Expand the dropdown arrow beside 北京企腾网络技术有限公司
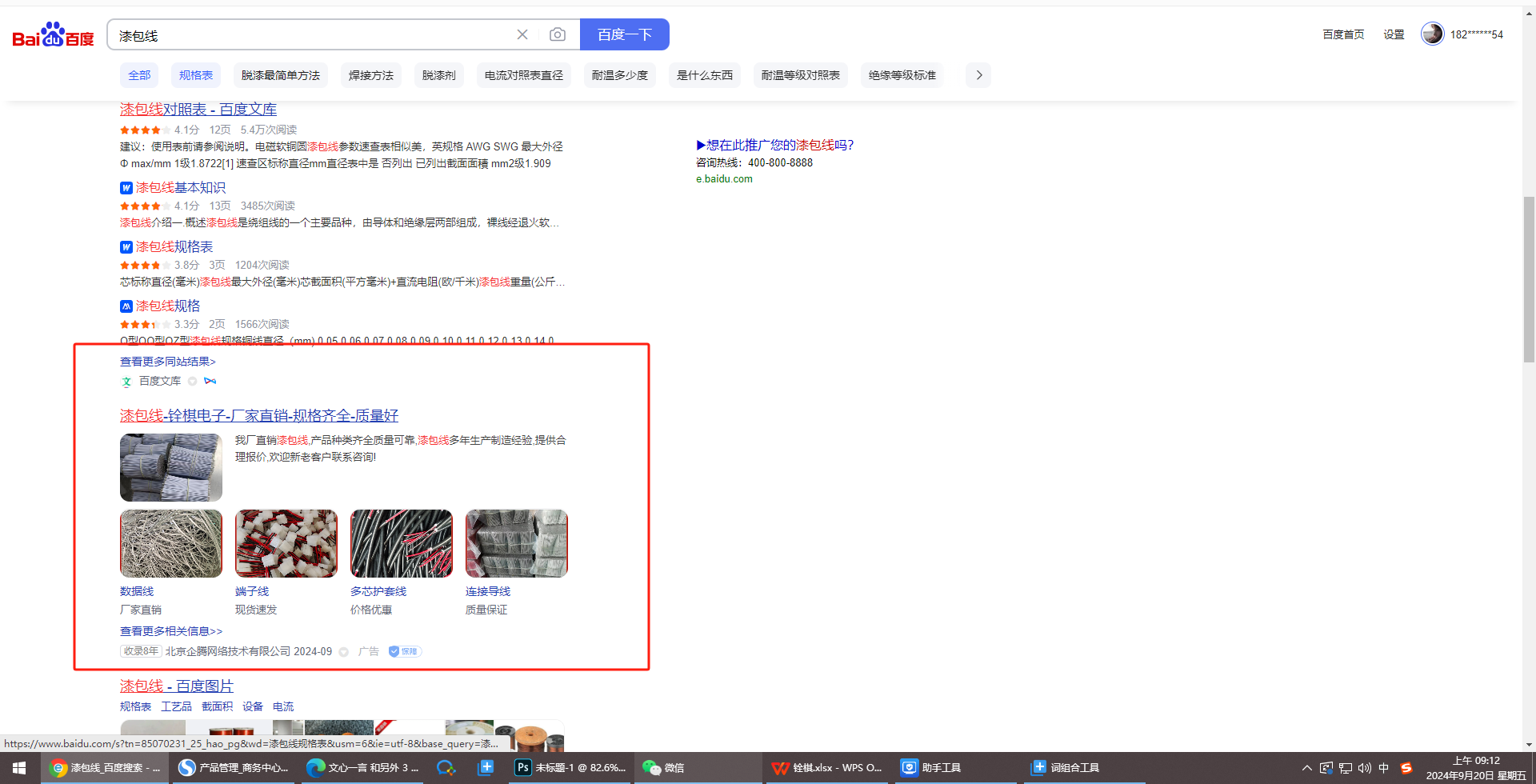Image resolution: width=1536 pixels, height=784 pixels. click(x=344, y=652)
